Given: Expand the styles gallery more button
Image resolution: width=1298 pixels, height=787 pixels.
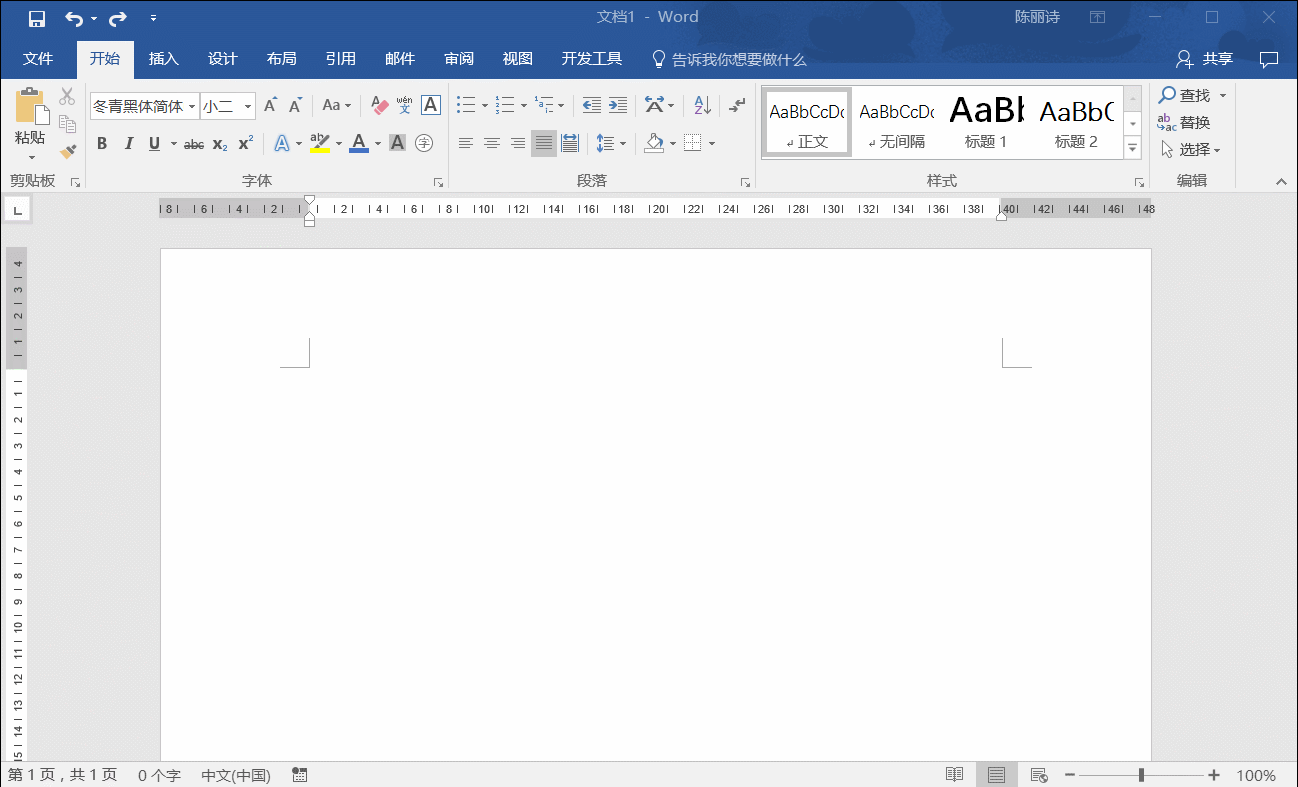Looking at the screenshot, I should click(1133, 147).
